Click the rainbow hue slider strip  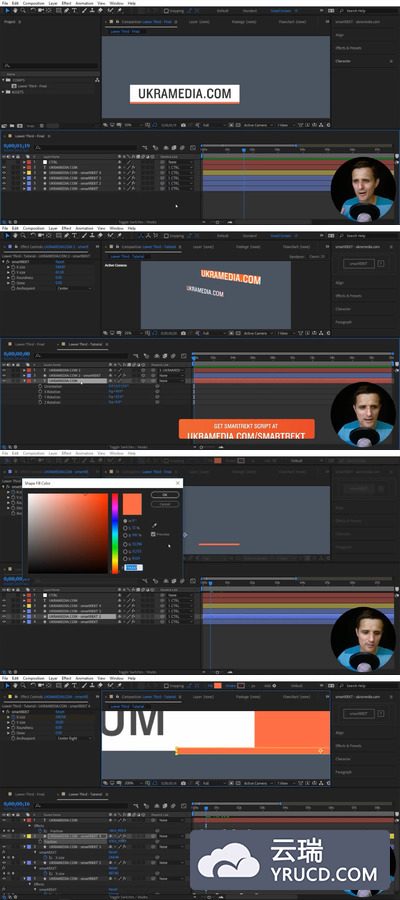(x=115, y=533)
